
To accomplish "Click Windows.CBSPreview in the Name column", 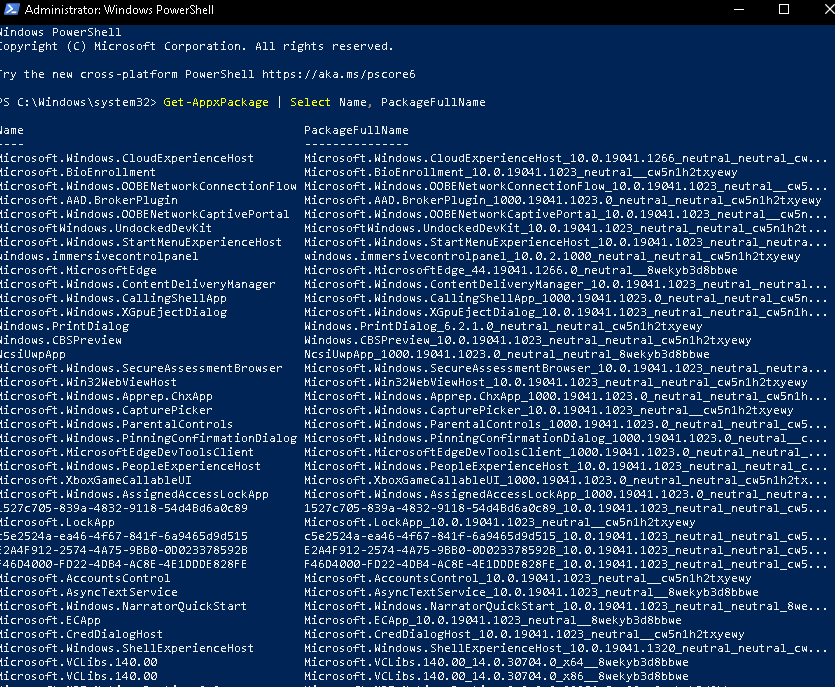I will [61, 340].
